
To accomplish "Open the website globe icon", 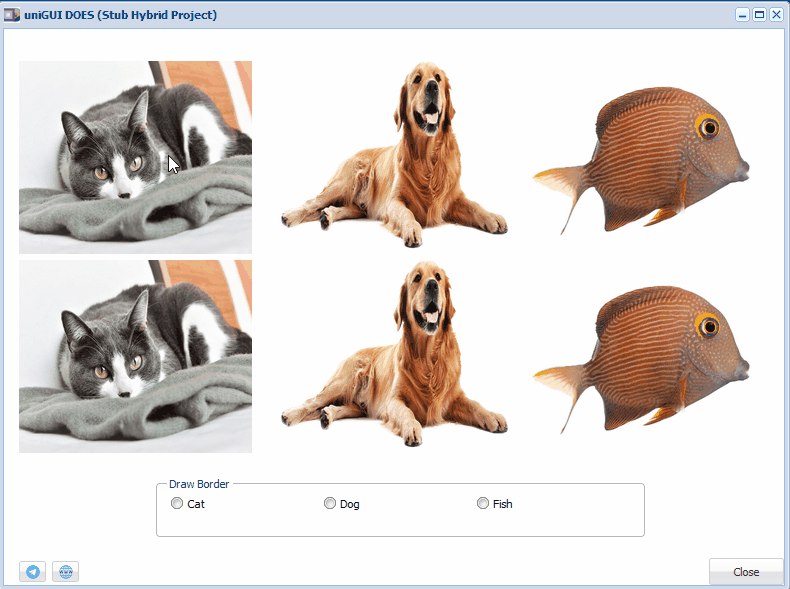I will tap(65, 571).
